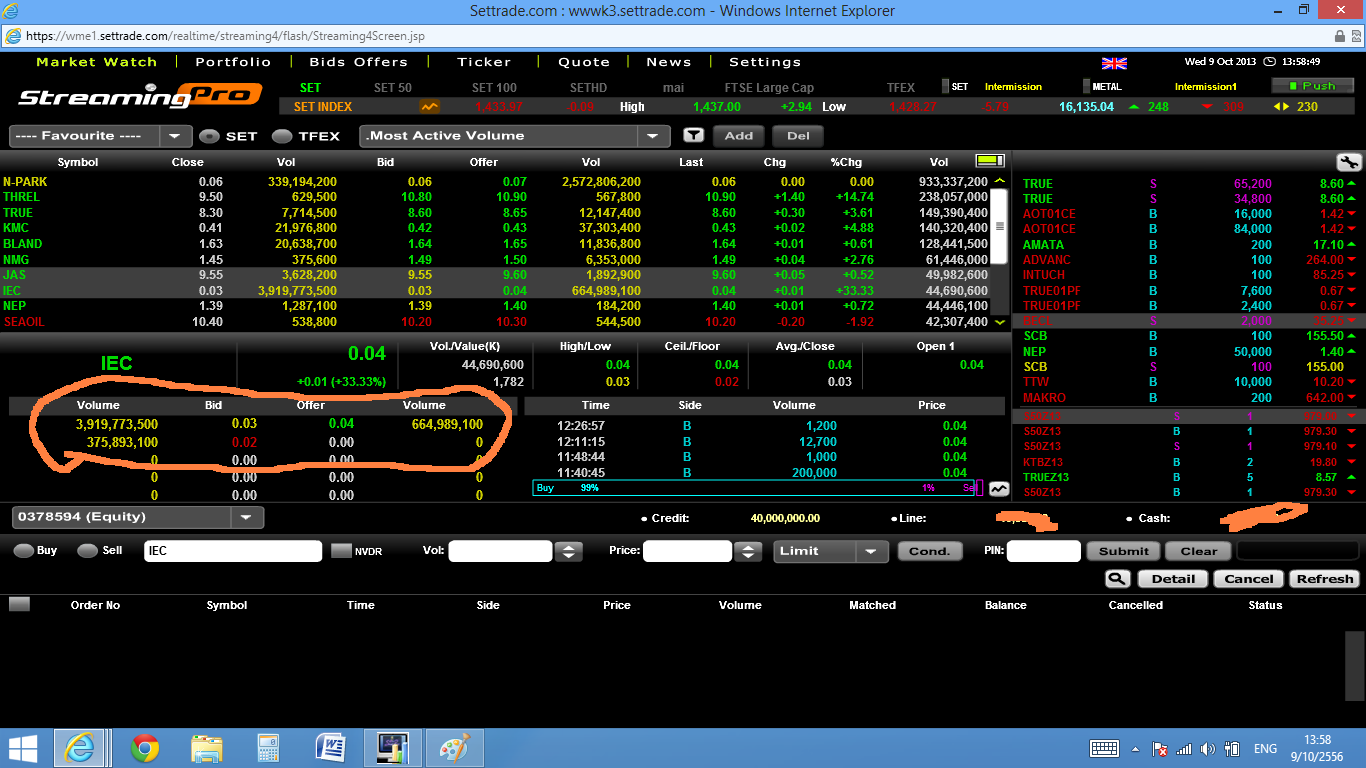
Task: Switch to the FTSE Large Cap tab
Action: point(770,88)
